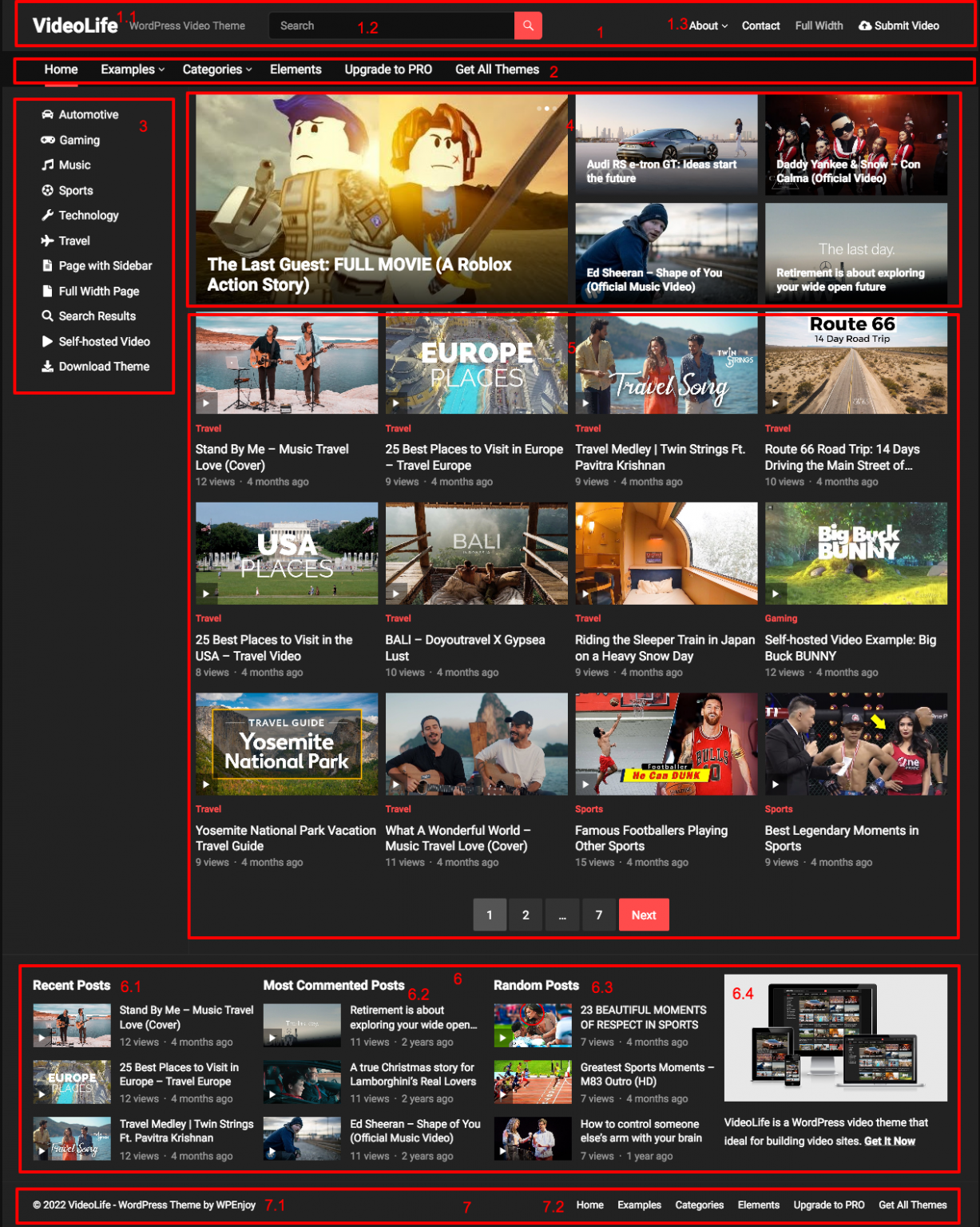Select the Page with Sidebar document icon
Viewport: 980px width, 1227px height.
48,265
